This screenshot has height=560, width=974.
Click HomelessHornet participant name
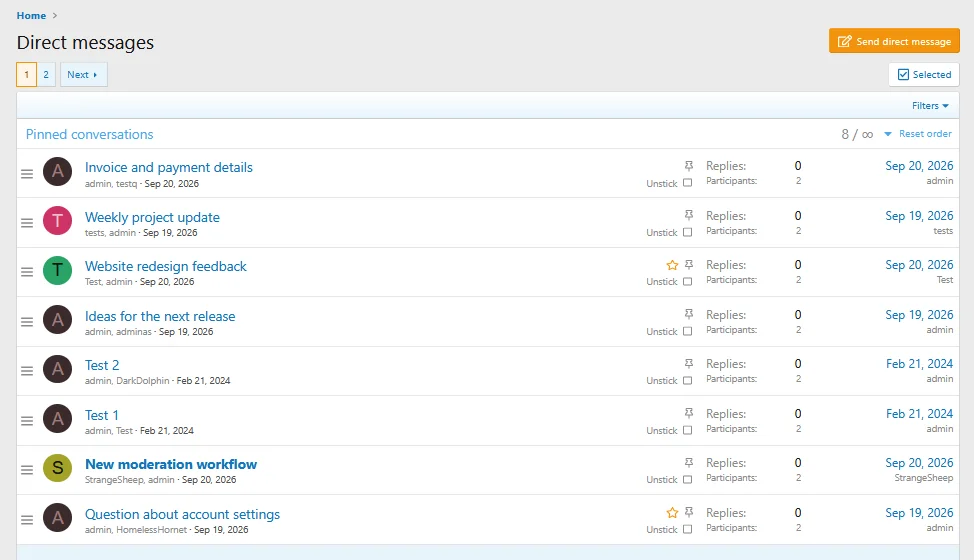pos(152,530)
